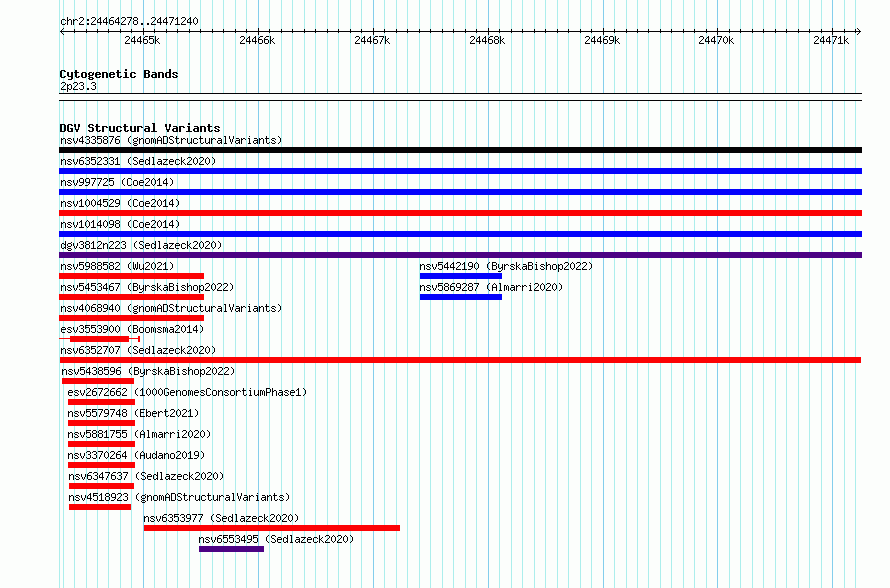Open variant dgv3812n223 (Sedlazeck2020) label

click(141, 245)
